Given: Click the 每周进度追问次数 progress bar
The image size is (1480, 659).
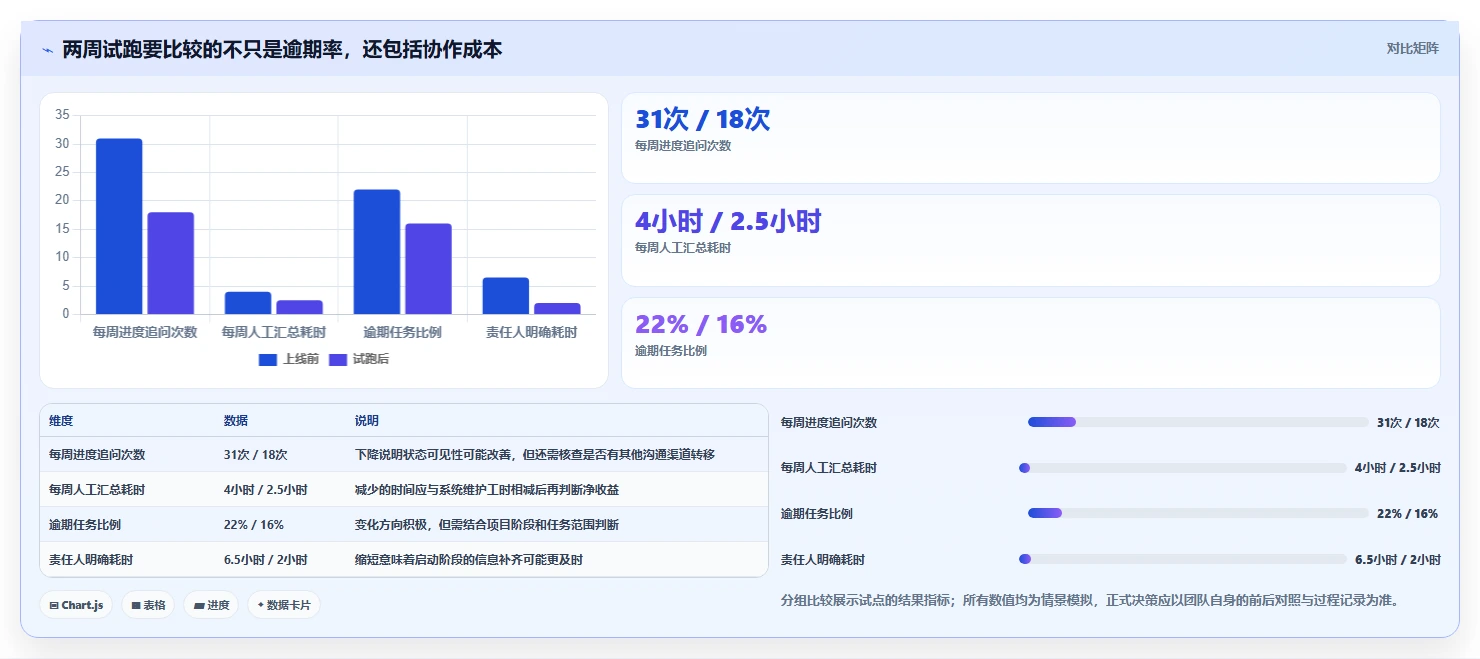Looking at the screenshot, I should pyautogui.click(x=1198, y=422).
